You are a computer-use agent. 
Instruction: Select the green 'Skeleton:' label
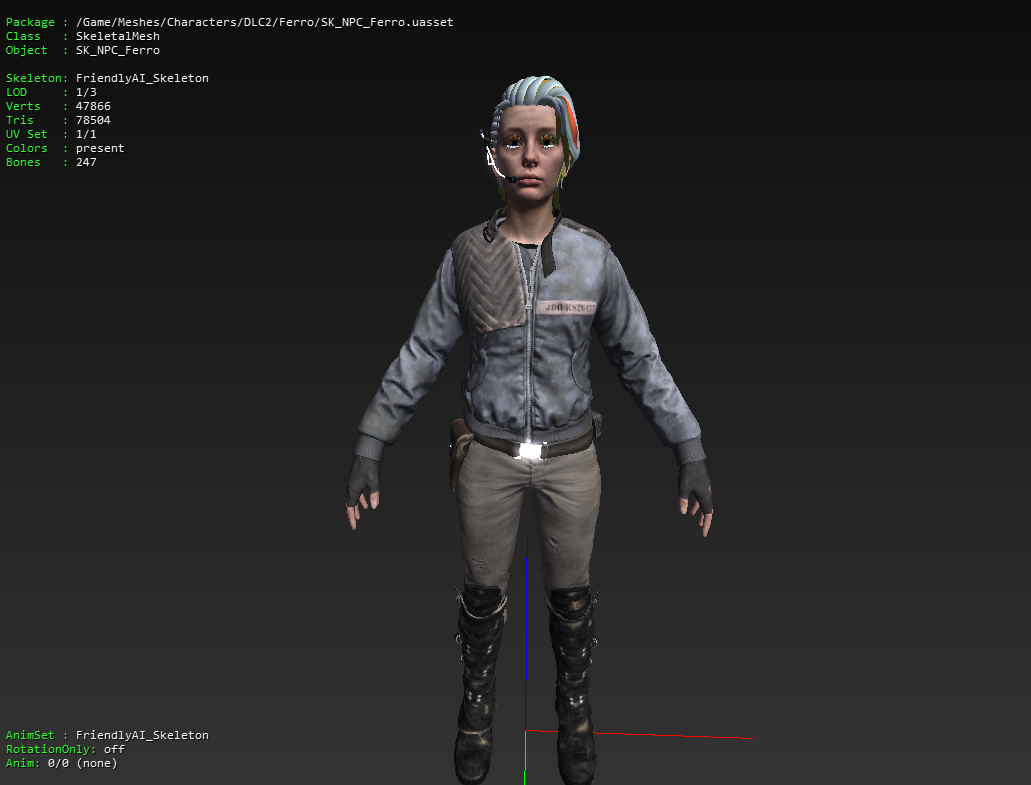click(37, 78)
